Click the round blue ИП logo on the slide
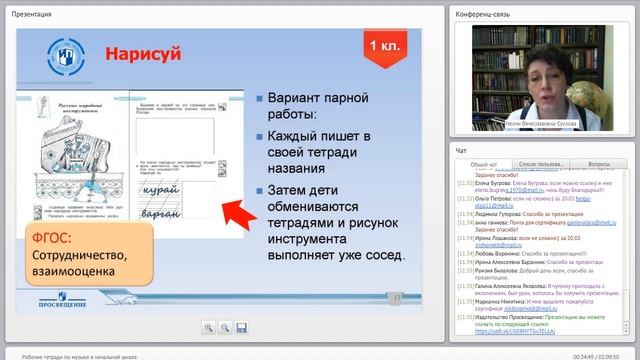This screenshot has width=640, height=360. [66, 56]
